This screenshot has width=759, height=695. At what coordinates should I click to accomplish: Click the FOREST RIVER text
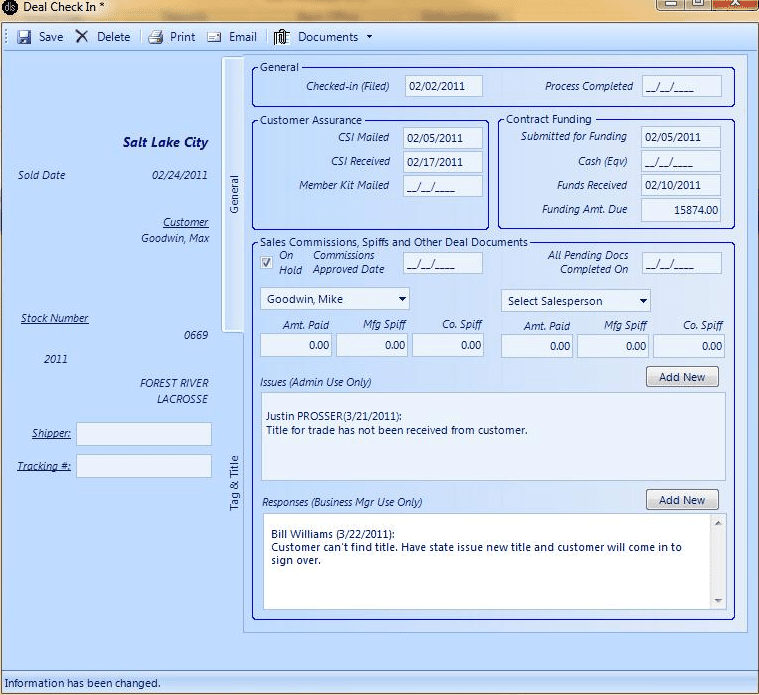click(x=174, y=383)
